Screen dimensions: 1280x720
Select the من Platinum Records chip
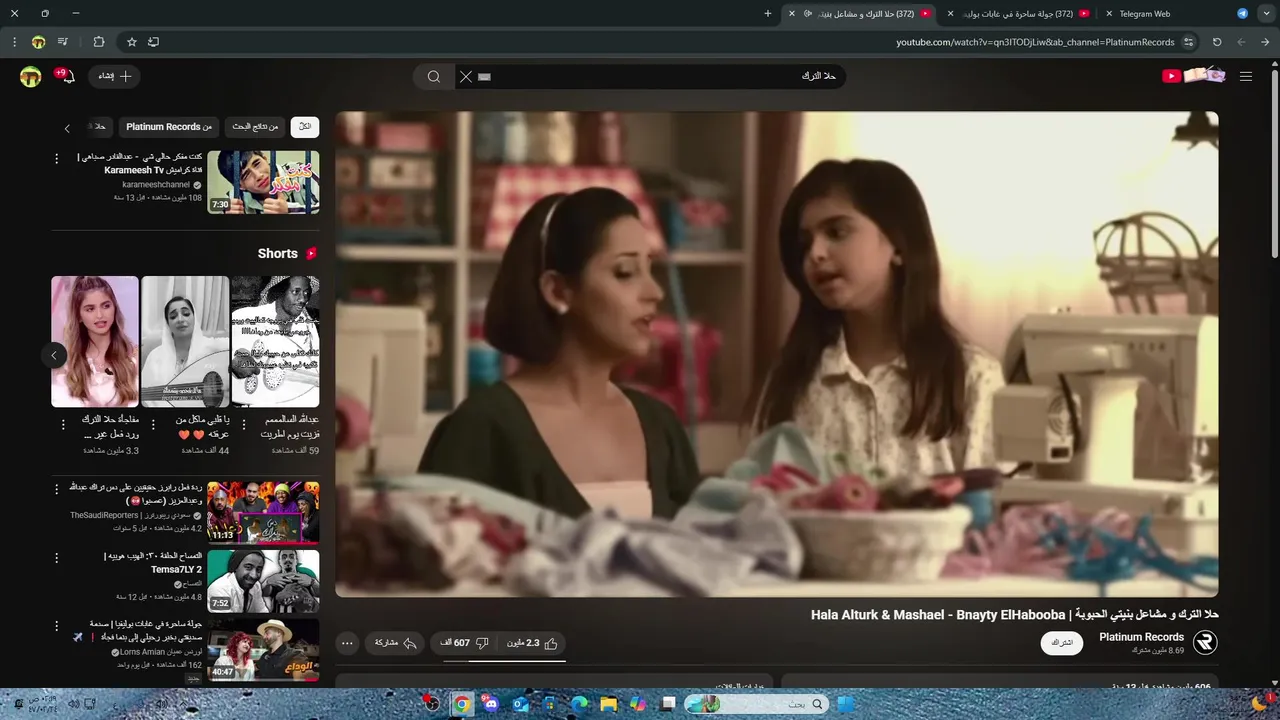pyautogui.click(x=169, y=127)
